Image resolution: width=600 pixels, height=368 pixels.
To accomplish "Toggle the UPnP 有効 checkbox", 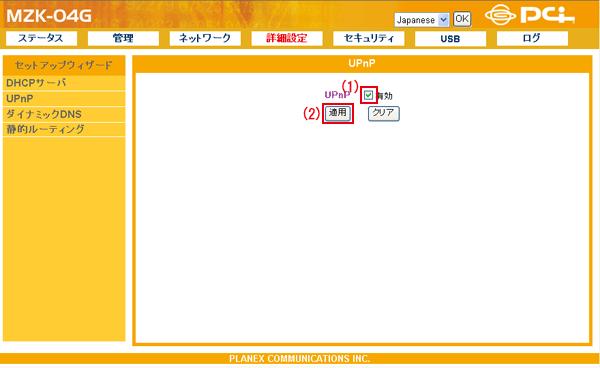I will [x=368, y=95].
